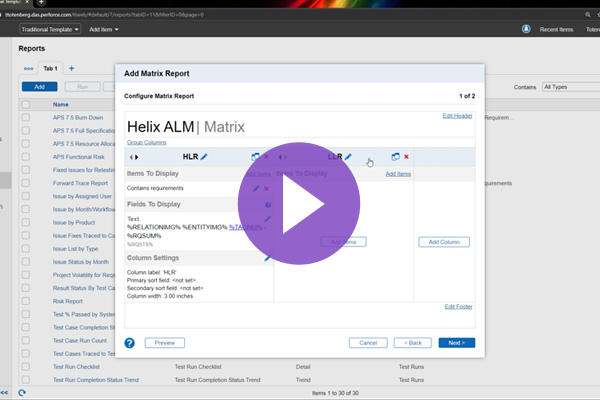Check the Issue by Product row

[26, 222]
